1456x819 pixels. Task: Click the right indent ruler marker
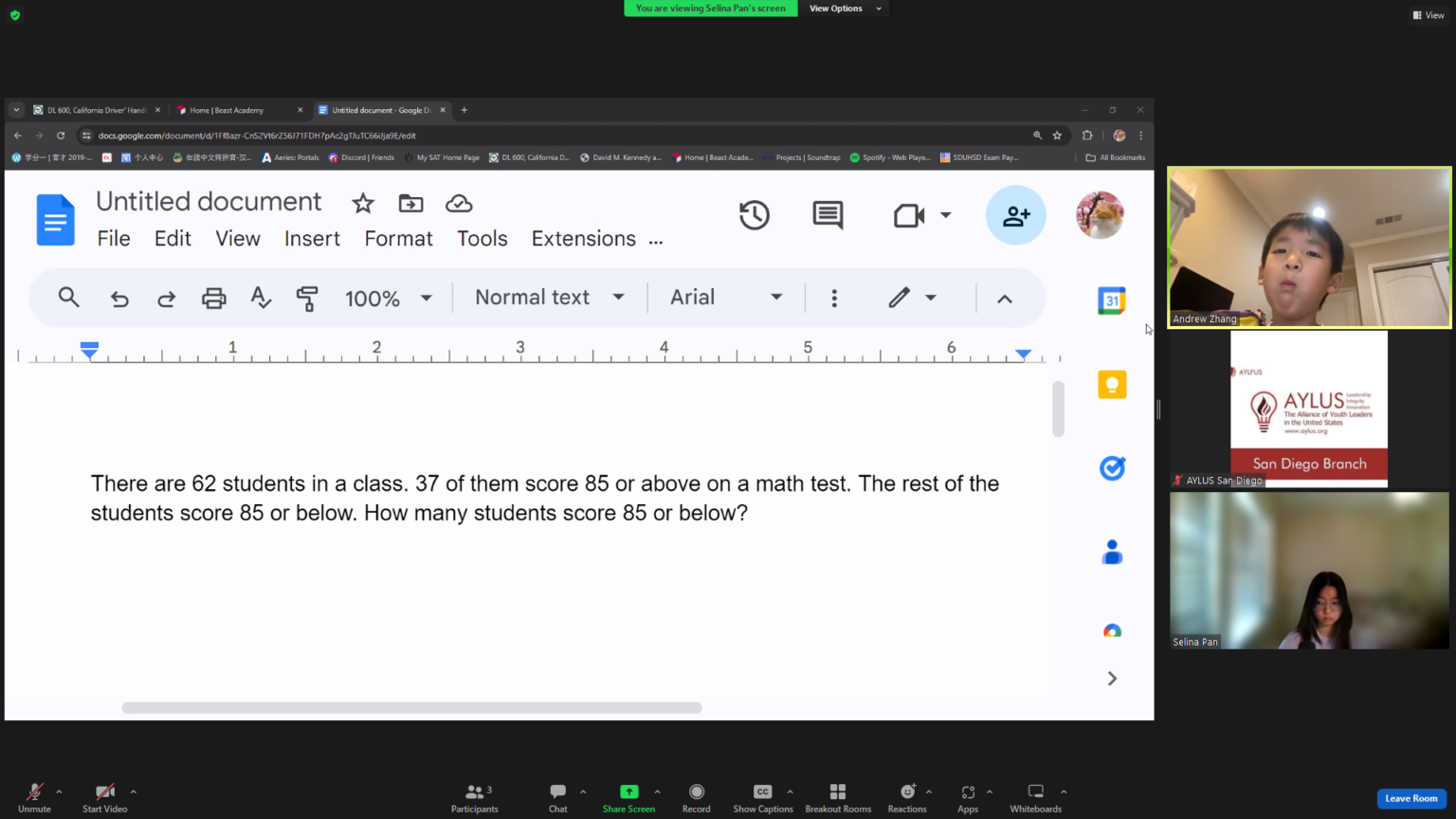click(1024, 354)
